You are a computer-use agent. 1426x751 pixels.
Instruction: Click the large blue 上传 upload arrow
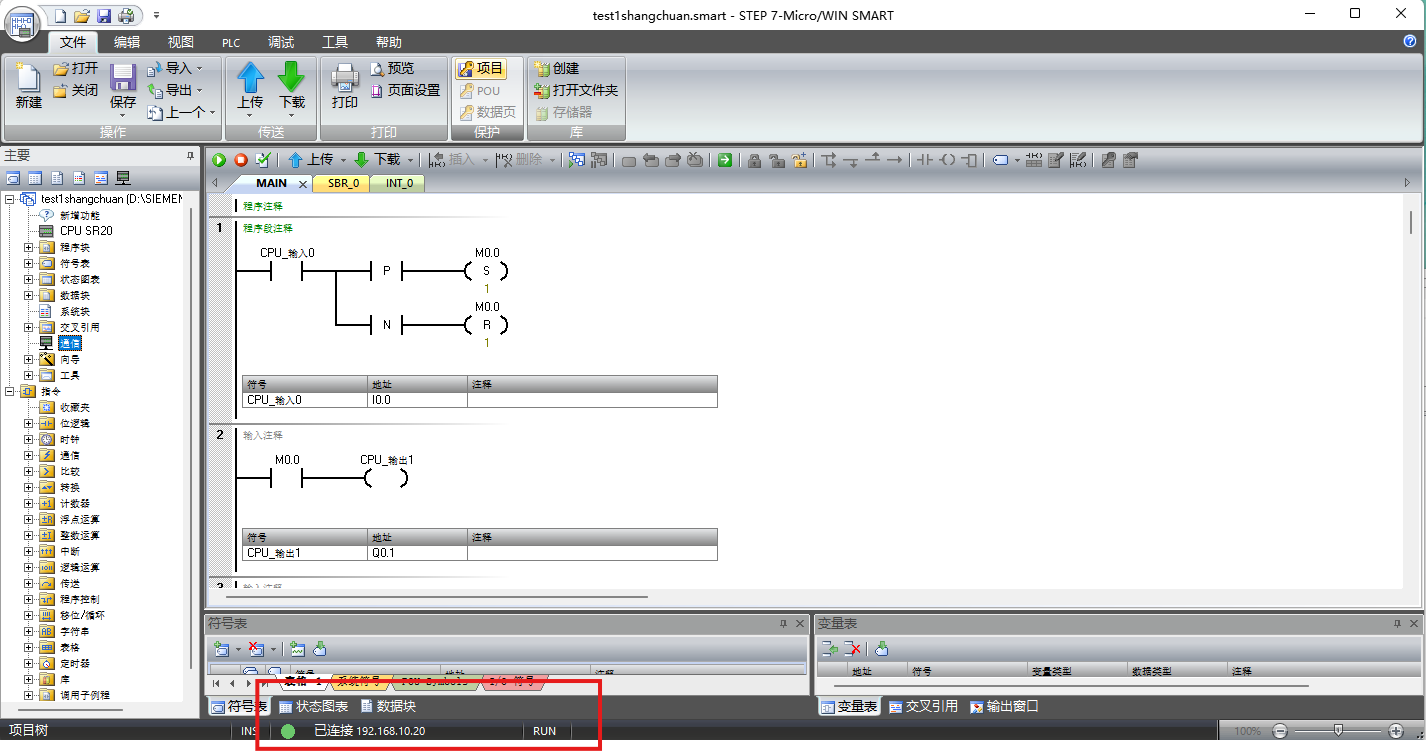coord(250,77)
